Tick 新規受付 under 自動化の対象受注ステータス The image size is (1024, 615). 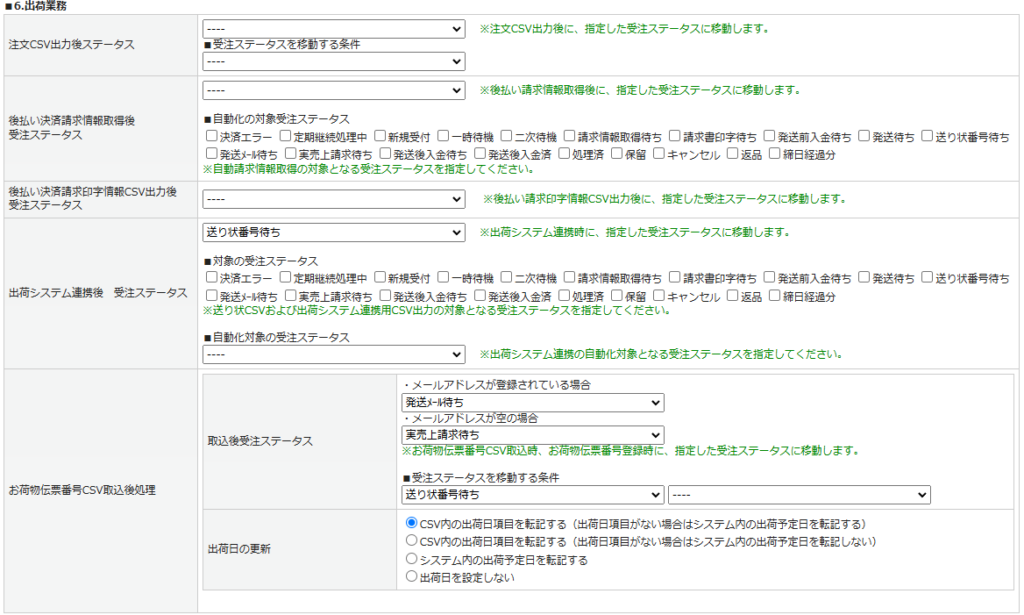point(380,136)
